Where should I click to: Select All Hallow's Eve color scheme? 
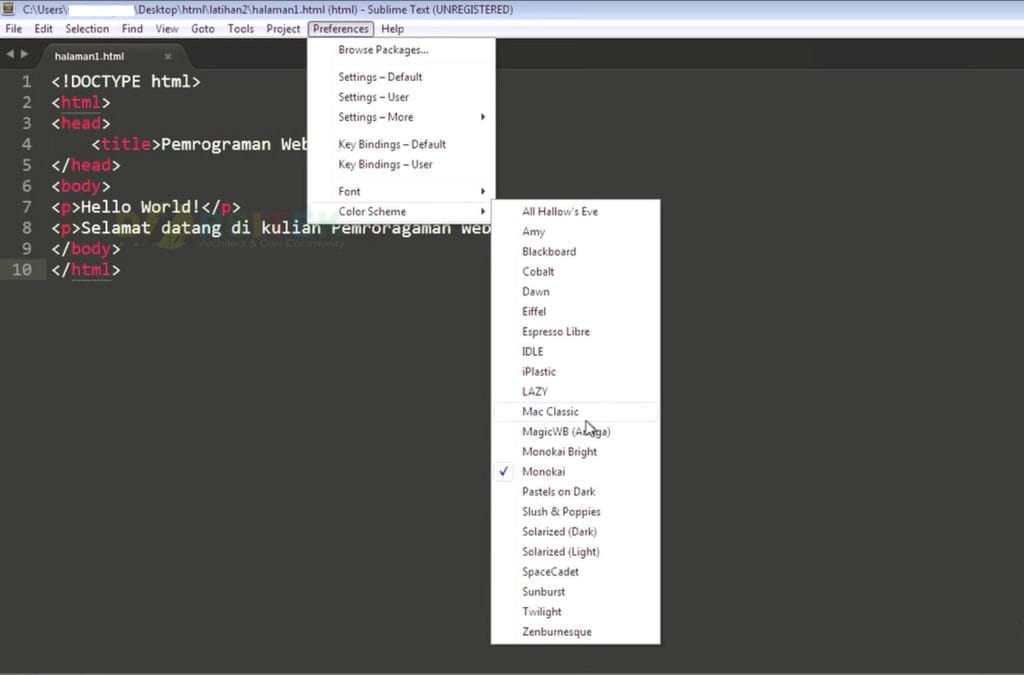575,212
